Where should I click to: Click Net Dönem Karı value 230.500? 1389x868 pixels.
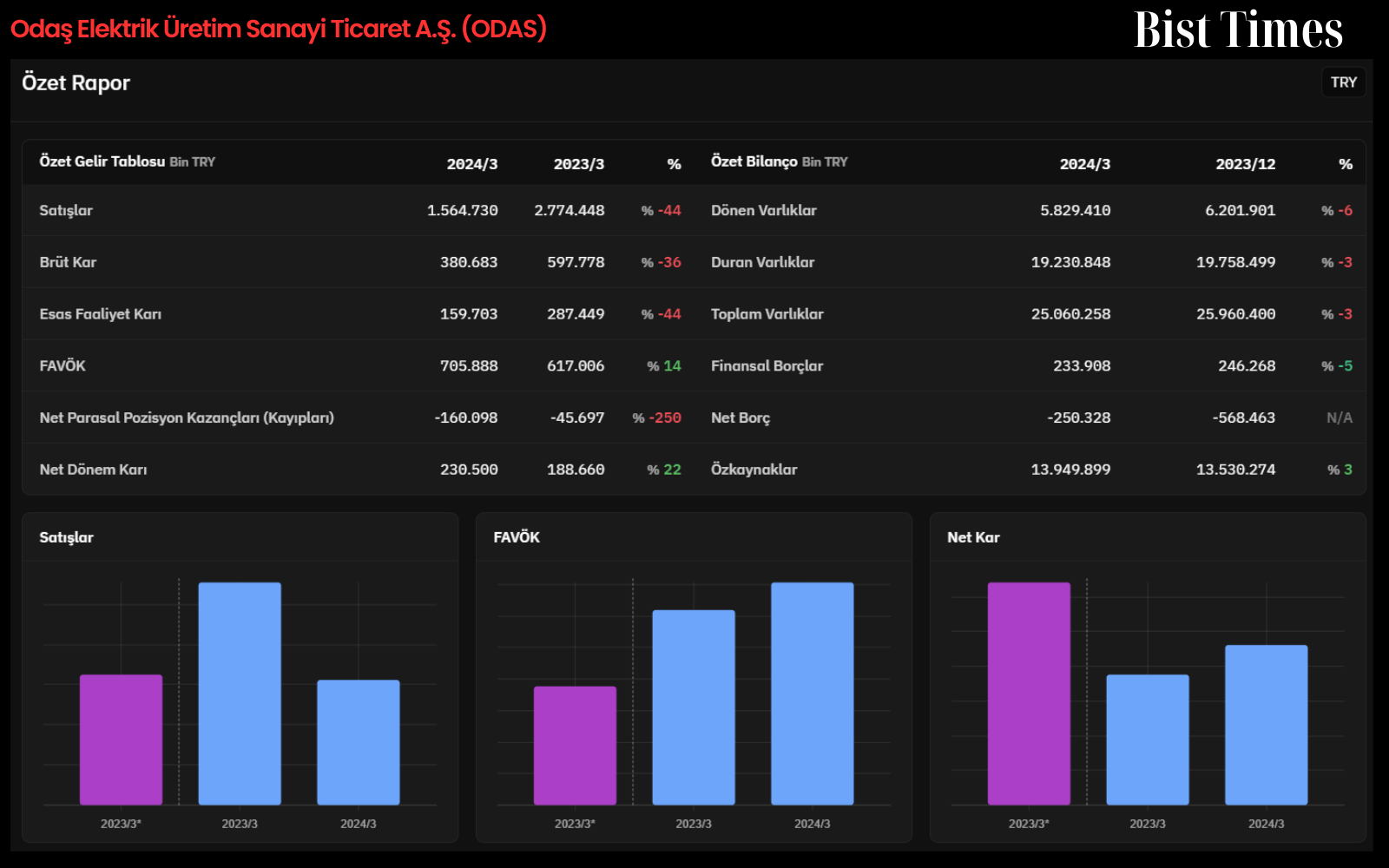tap(469, 470)
